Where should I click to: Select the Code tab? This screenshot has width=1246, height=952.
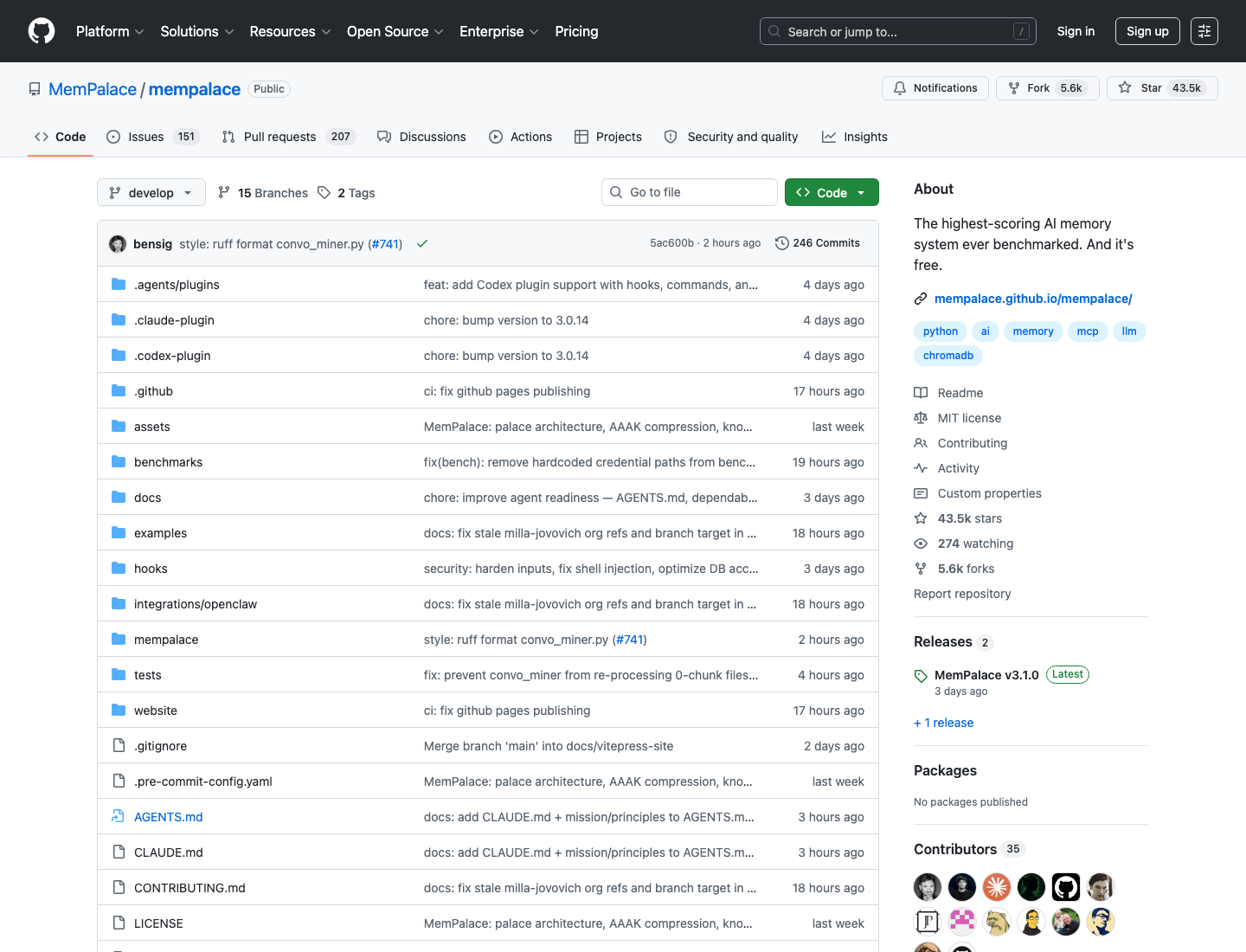[x=61, y=137]
